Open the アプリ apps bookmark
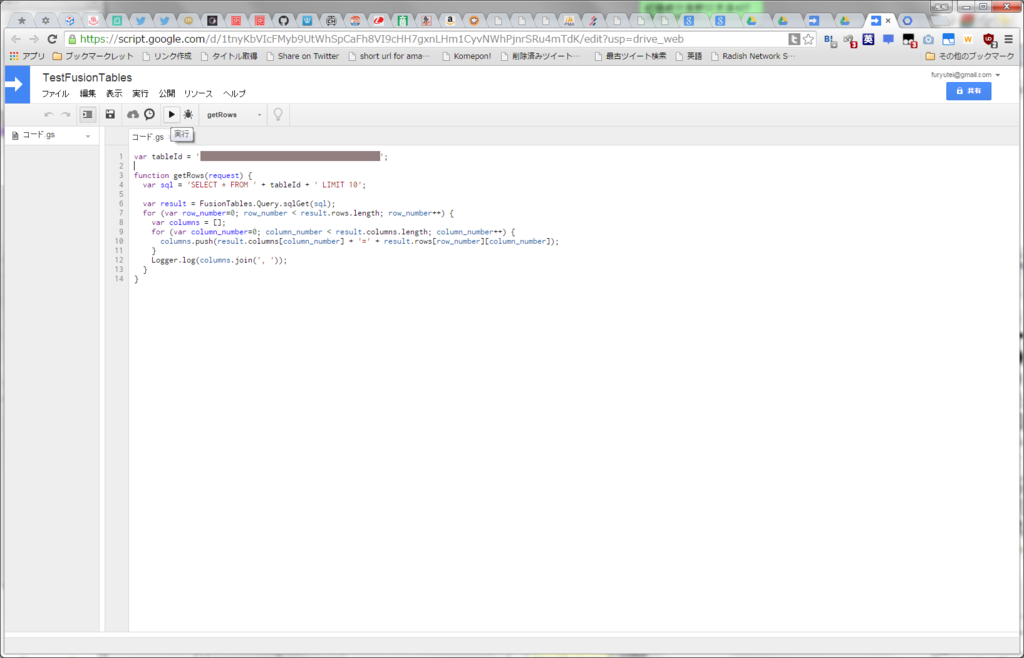The width and height of the screenshot is (1024, 658). click(x=27, y=56)
